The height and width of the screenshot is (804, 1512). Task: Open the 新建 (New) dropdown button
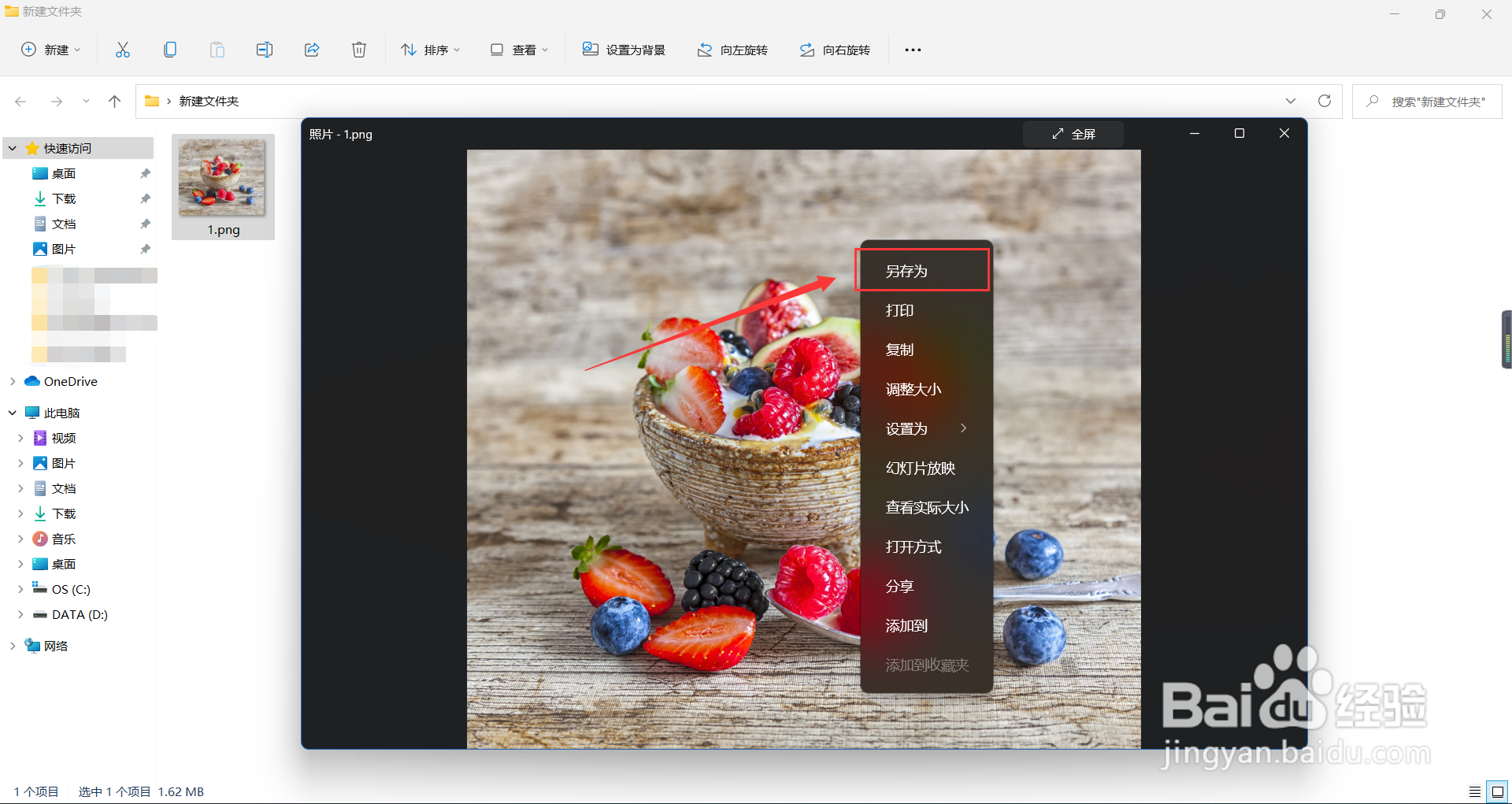tap(51, 50)
